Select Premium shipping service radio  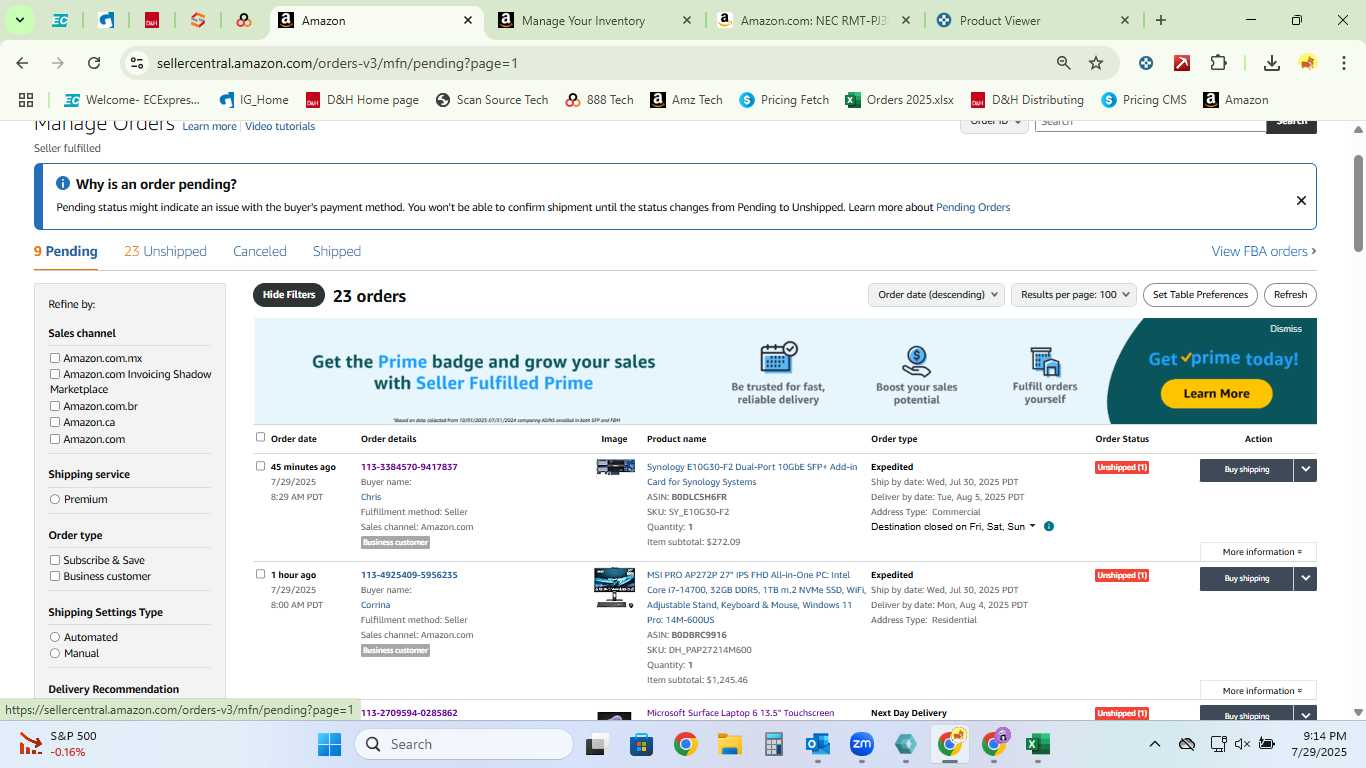click(55, 499)
